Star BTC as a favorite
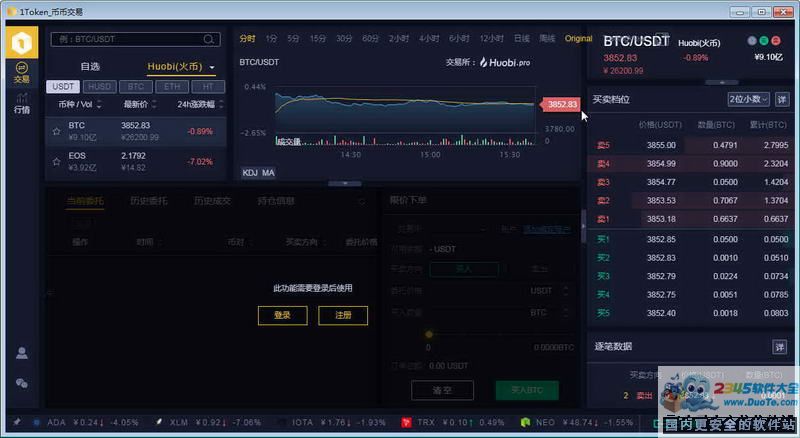The height and width of the screenshot is (438, 800). (x=56, y=131)
